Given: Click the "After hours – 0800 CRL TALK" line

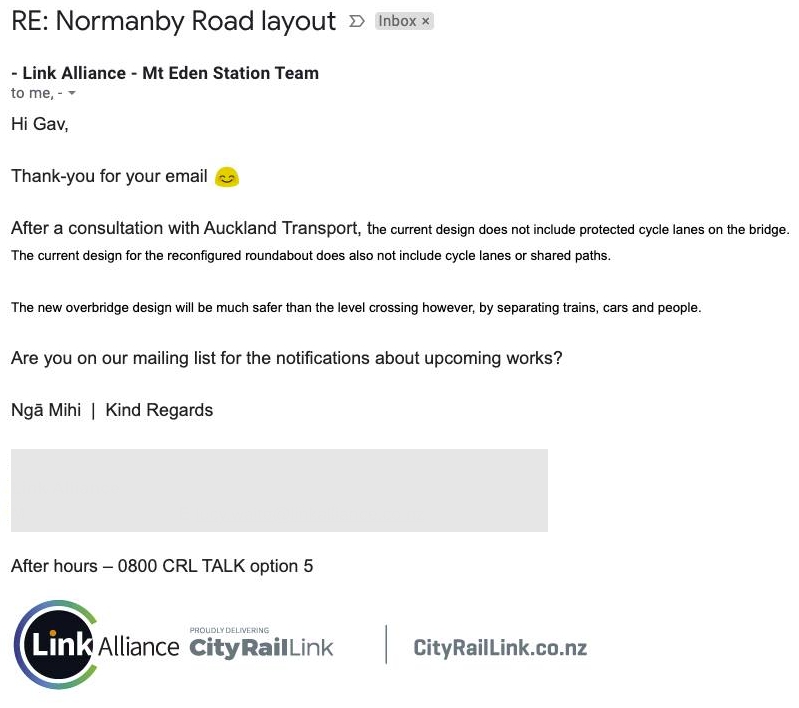Looking at the screenshot, I should (x=162, y=566).
